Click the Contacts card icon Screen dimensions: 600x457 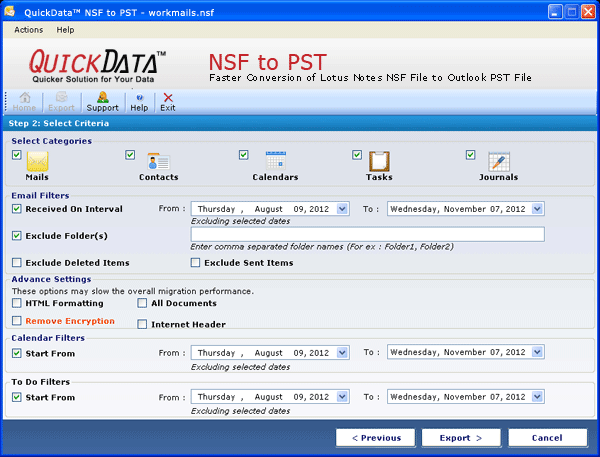[x=158, y=162]
